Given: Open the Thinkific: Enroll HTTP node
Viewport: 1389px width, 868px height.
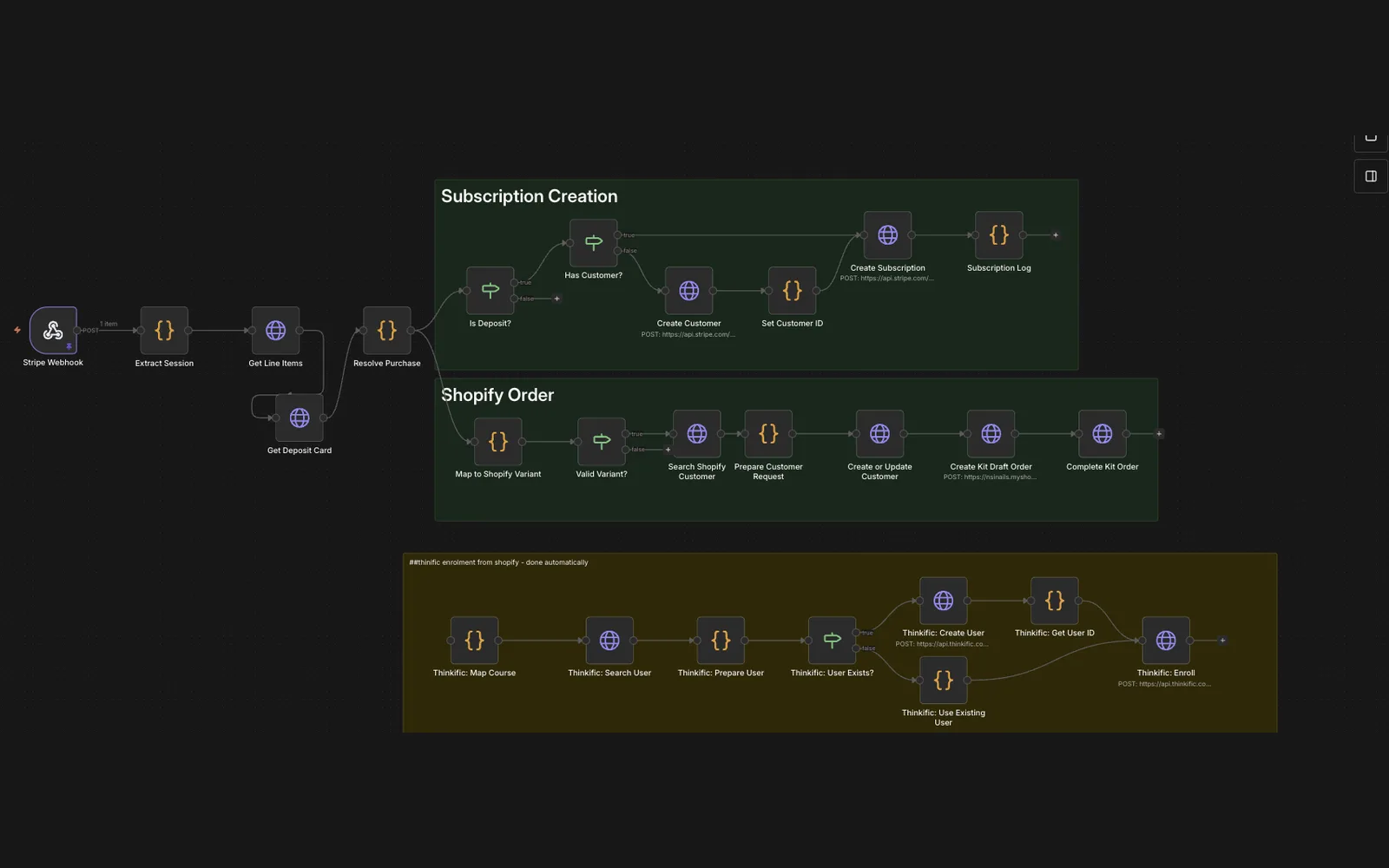Looking at the screenshot, I should tap(1166, 641).
